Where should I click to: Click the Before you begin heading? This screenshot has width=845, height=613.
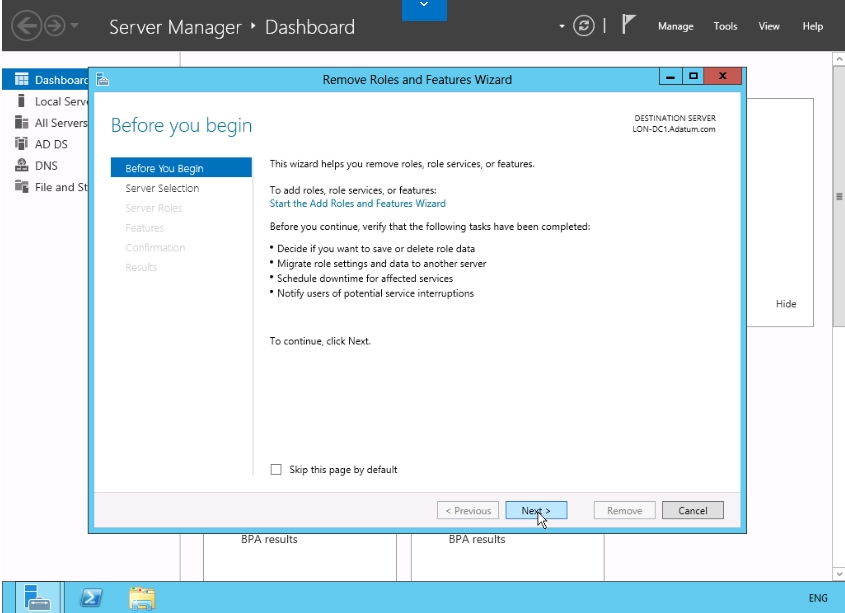click(x=181, y=125)
